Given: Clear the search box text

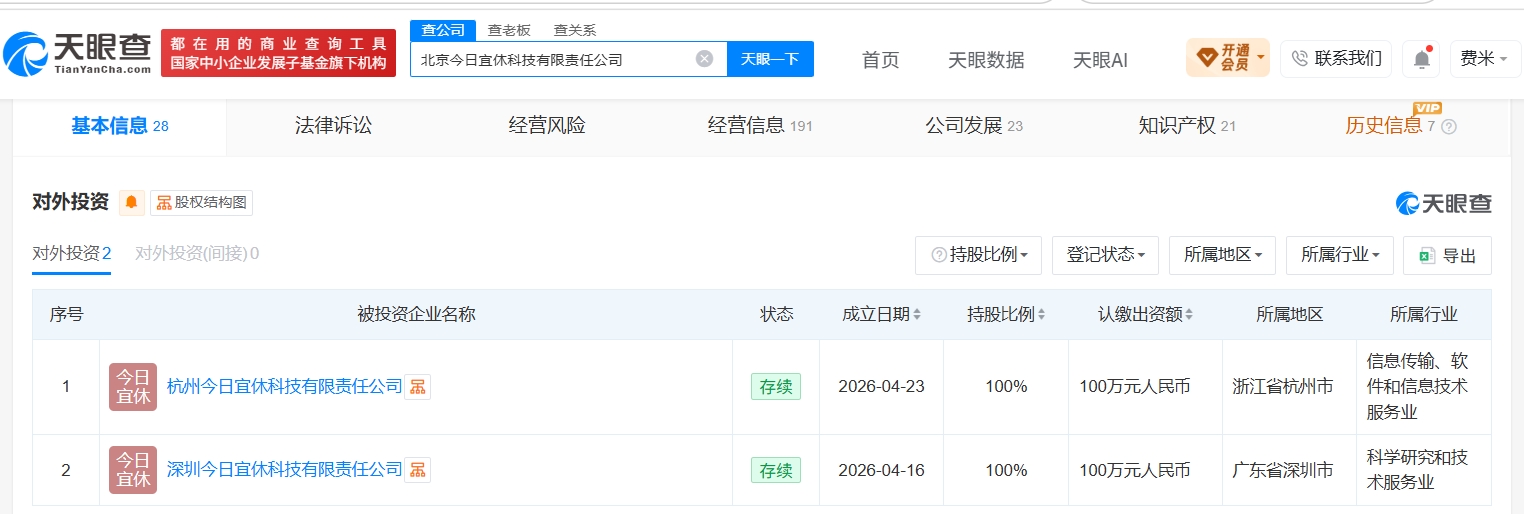Looking at the screenshot, I should (x=704, y=59).
